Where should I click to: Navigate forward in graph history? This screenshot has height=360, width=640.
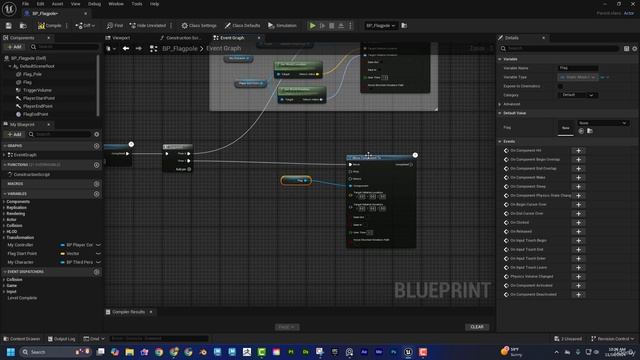click(139, 49)
